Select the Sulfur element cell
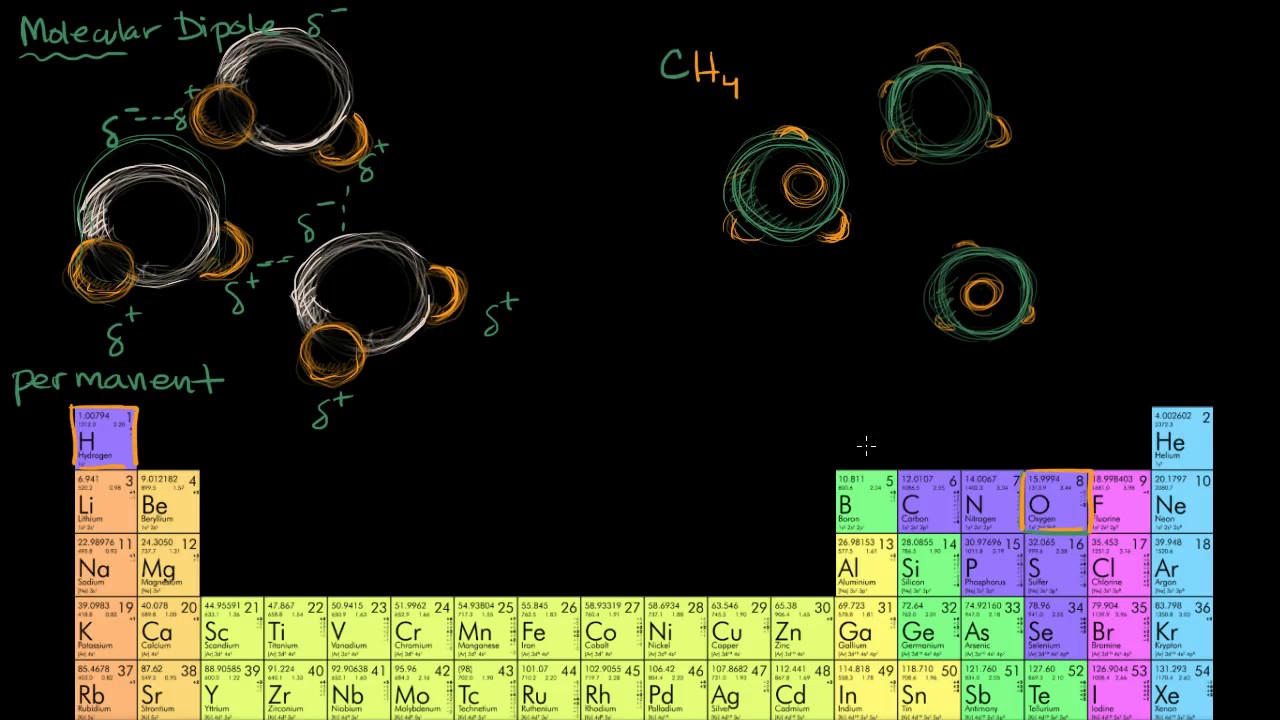 click(x=1056, y=564)
